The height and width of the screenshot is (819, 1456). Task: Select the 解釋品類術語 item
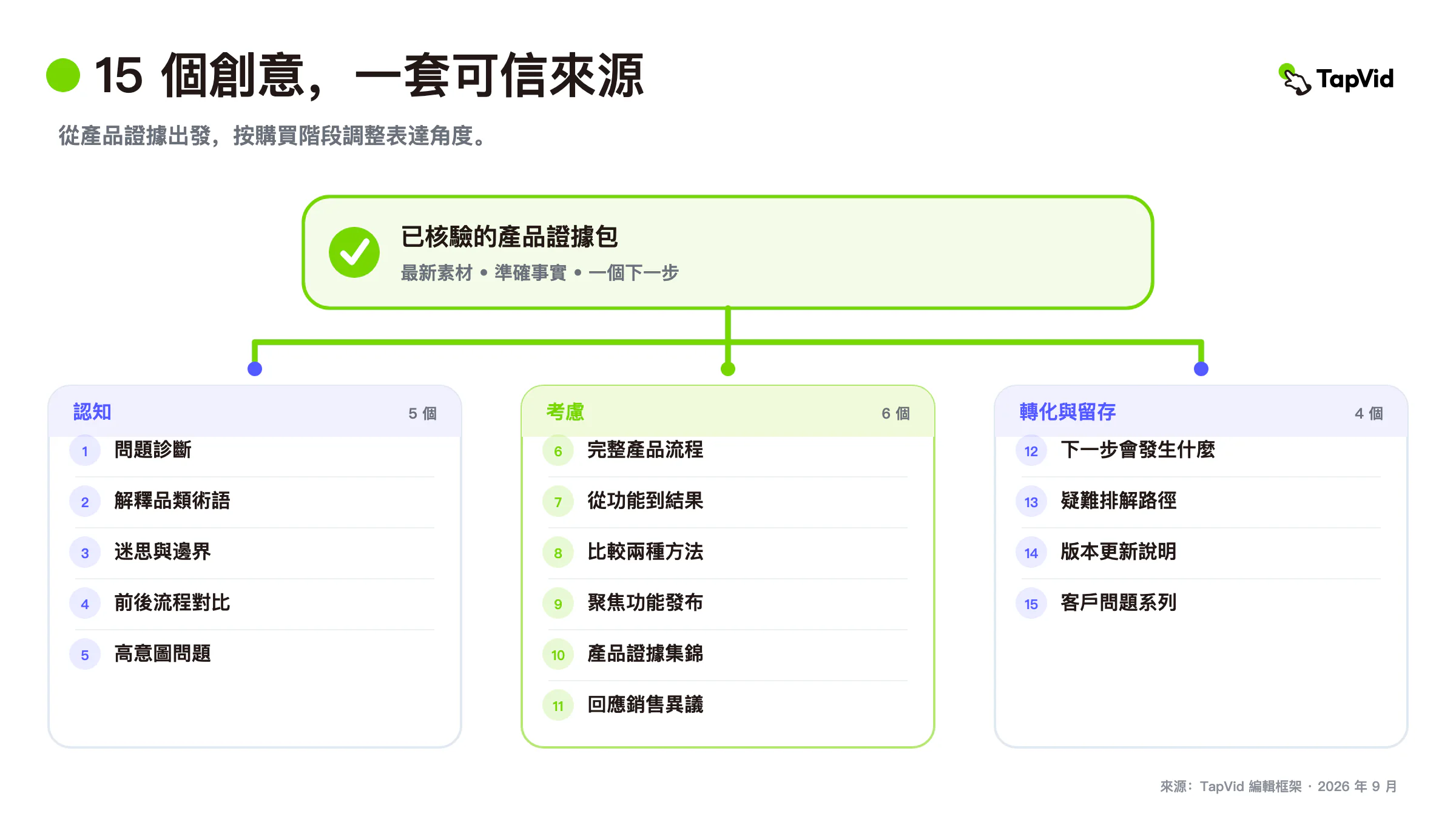tap(254, 502)
